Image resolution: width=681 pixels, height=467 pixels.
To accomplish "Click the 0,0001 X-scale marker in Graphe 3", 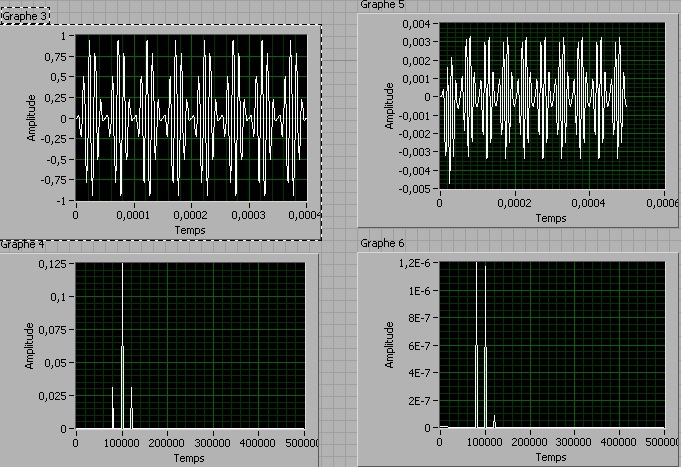I will click(x=133, y=215).
